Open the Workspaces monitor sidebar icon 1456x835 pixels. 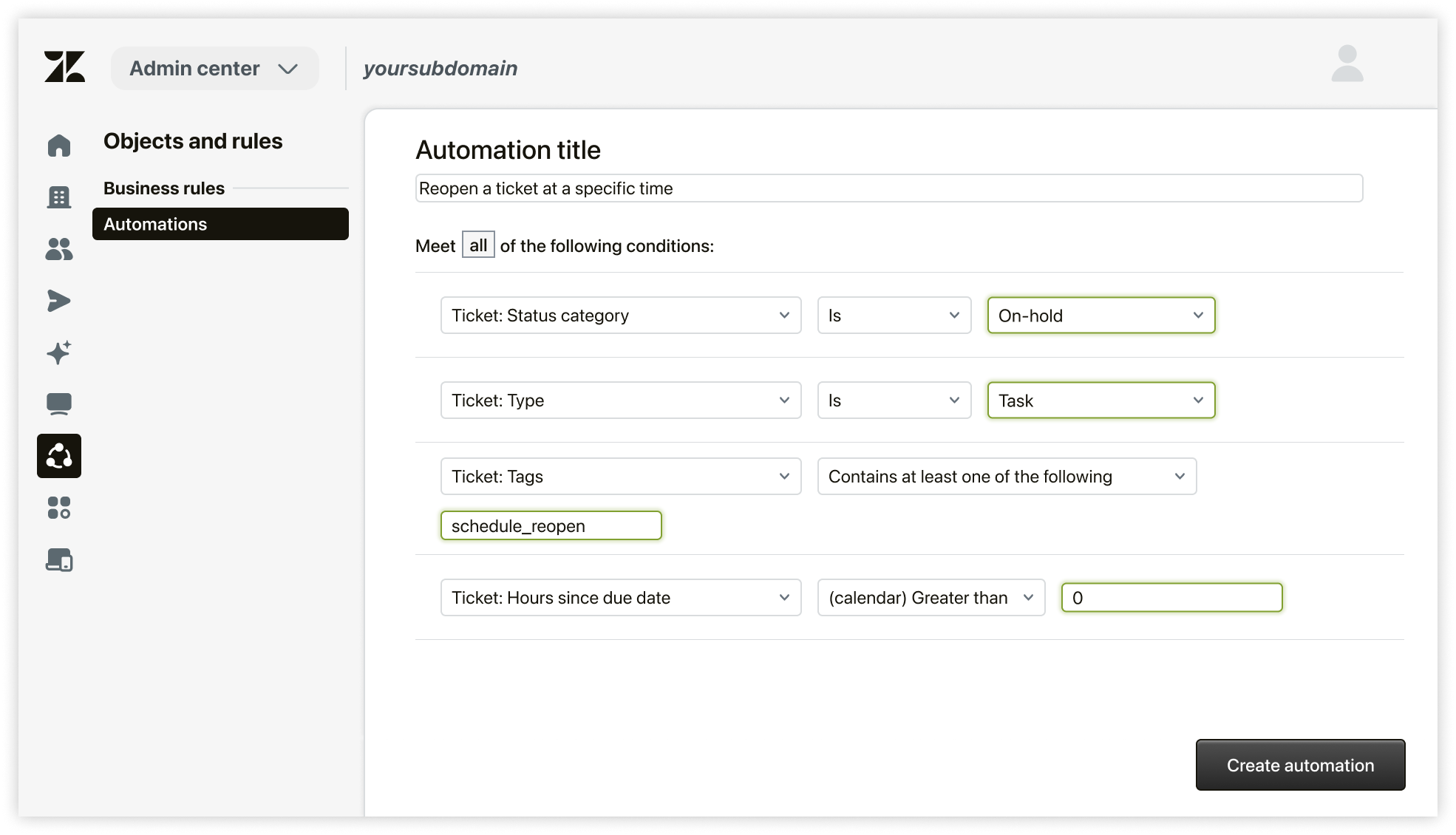click(x=59, y=404)
